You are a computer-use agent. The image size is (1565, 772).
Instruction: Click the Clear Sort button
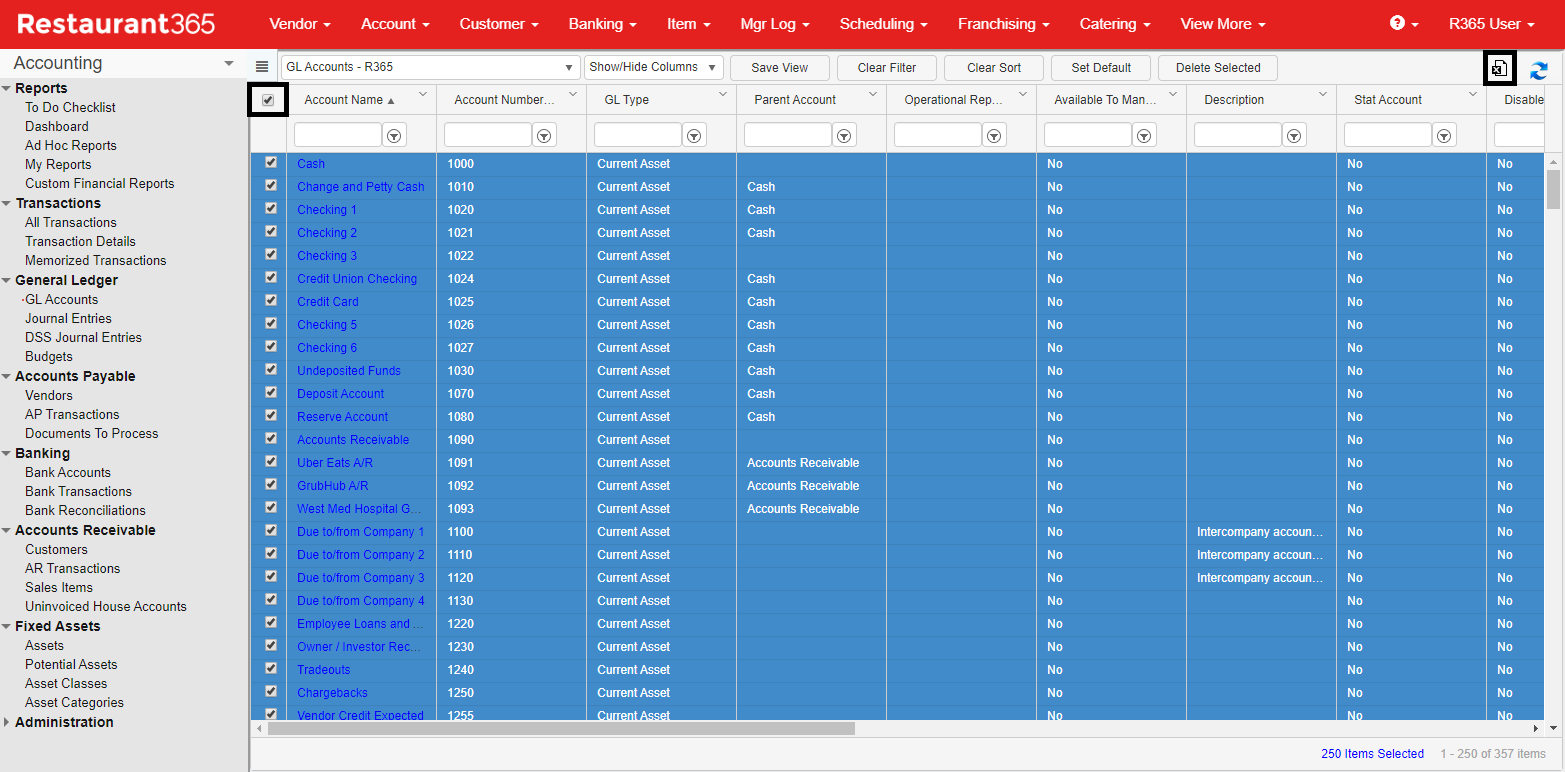994,68
